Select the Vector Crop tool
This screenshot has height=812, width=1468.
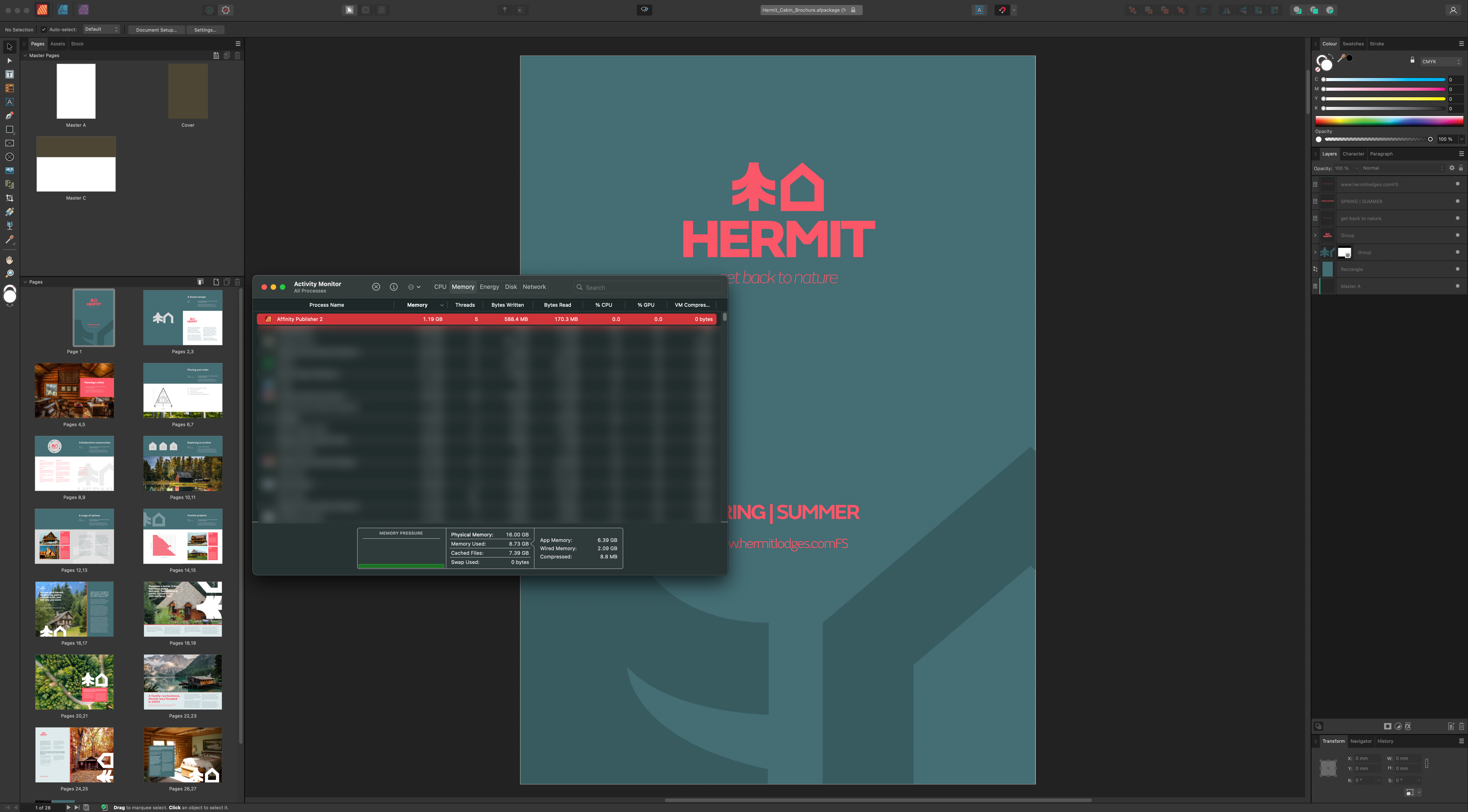tap(9, 198)
